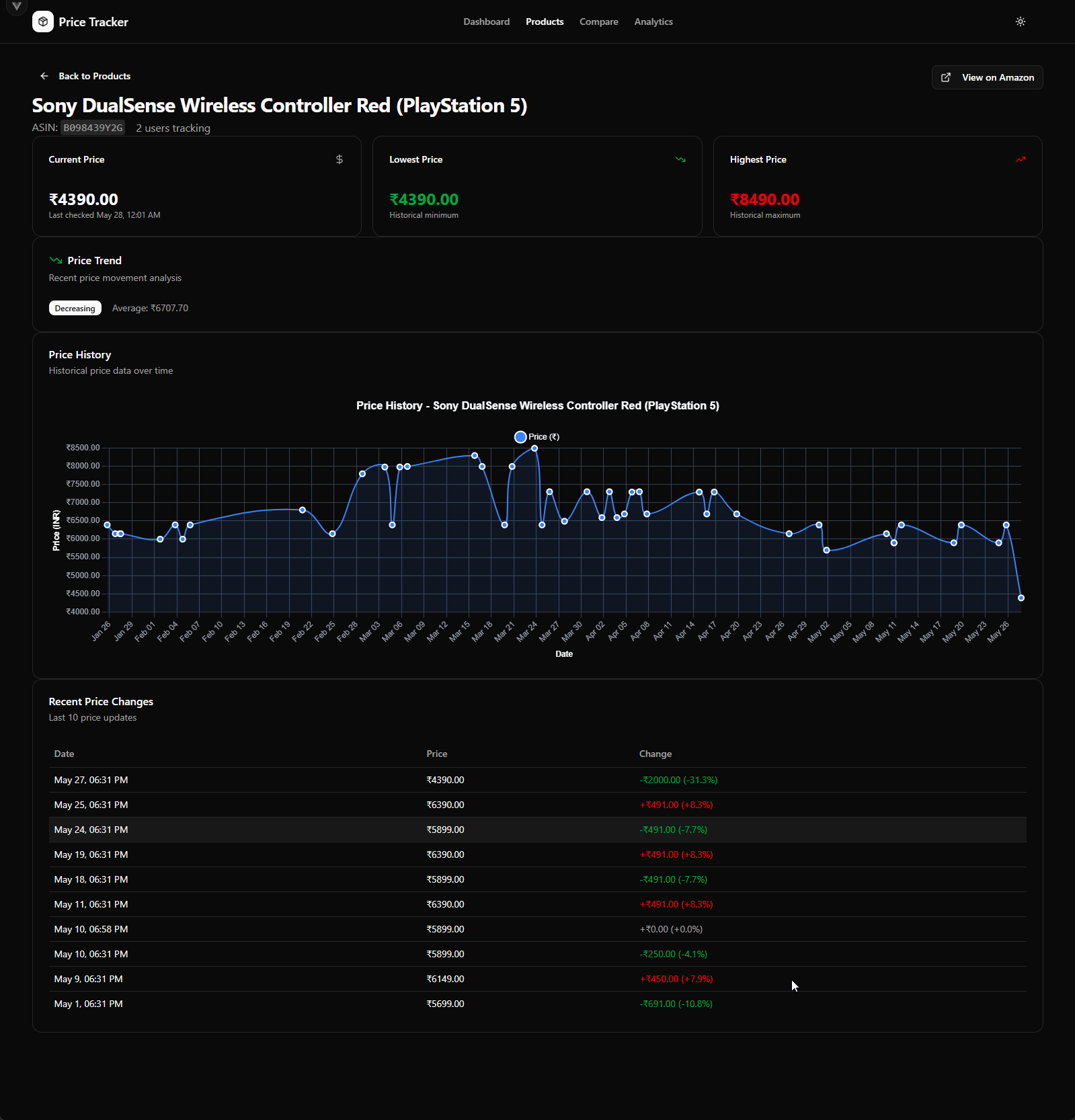The height and width of the screenshot is (1120, 1075).
Task: Toggle the sun theme icon
Action: pyautogui.click(x=1021, y=22)
